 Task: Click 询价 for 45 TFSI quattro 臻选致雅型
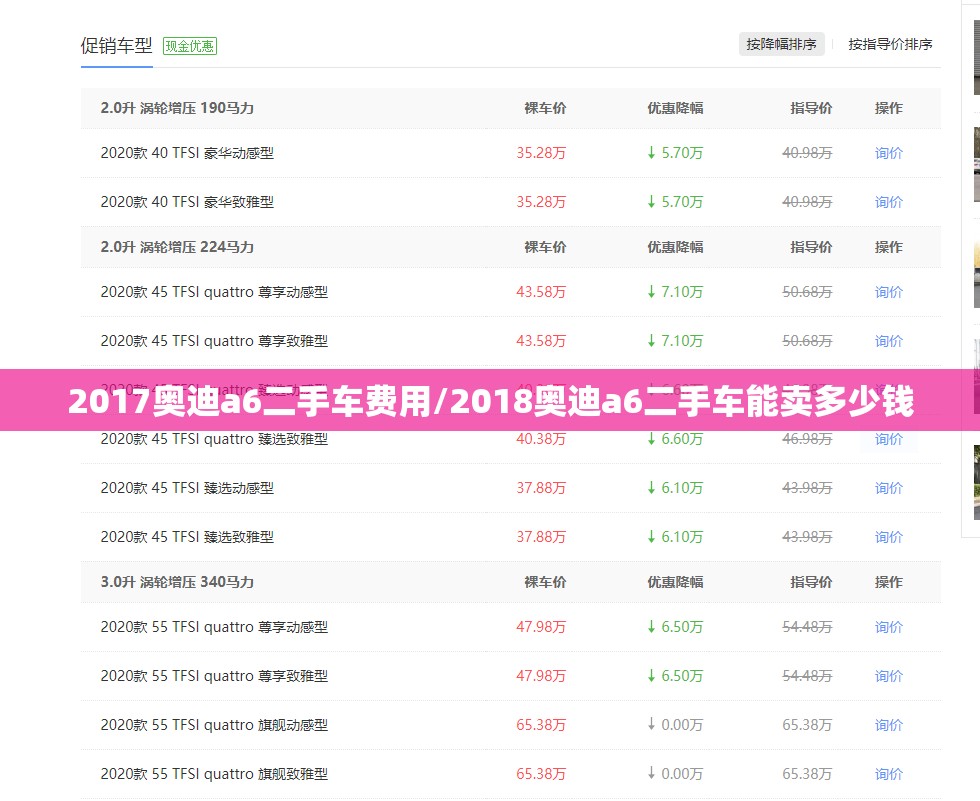click(889, 439)
